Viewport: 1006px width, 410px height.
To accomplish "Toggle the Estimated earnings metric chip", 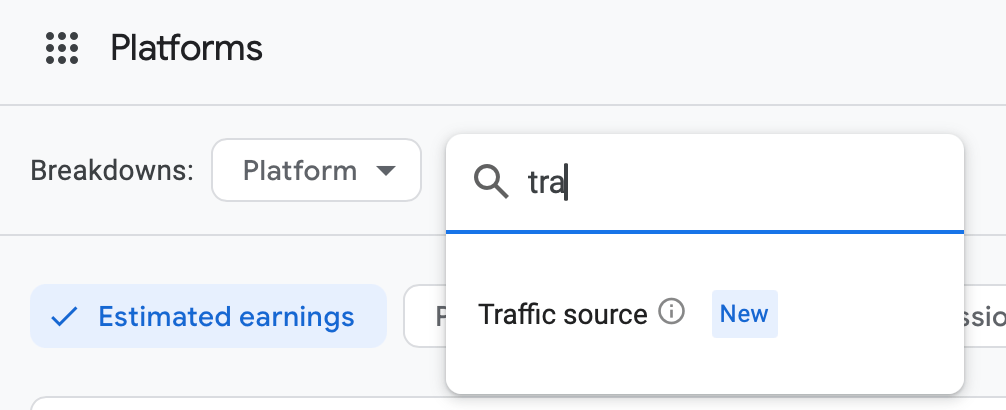I will click(208, 317).
